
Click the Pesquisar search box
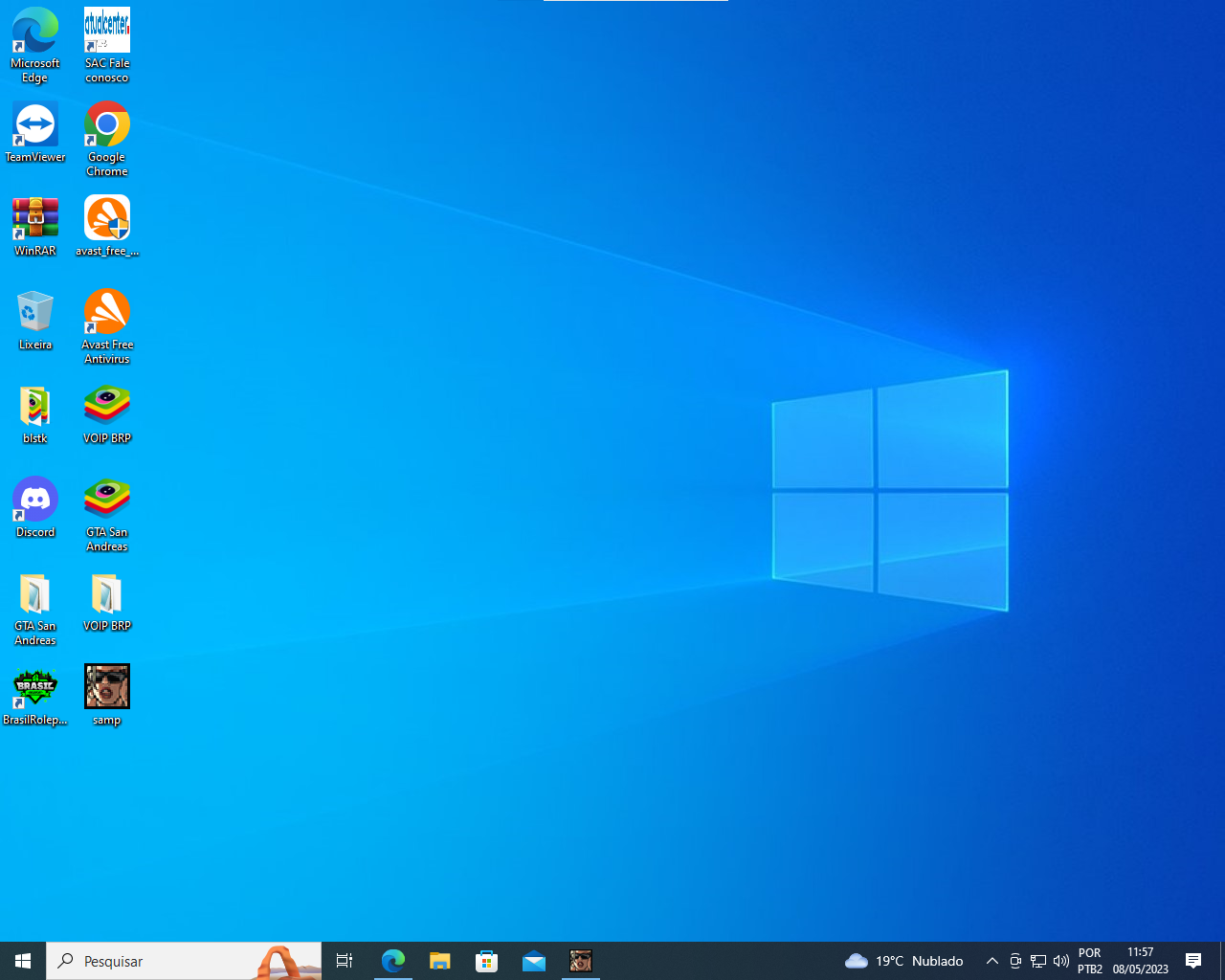coord(163,961)
